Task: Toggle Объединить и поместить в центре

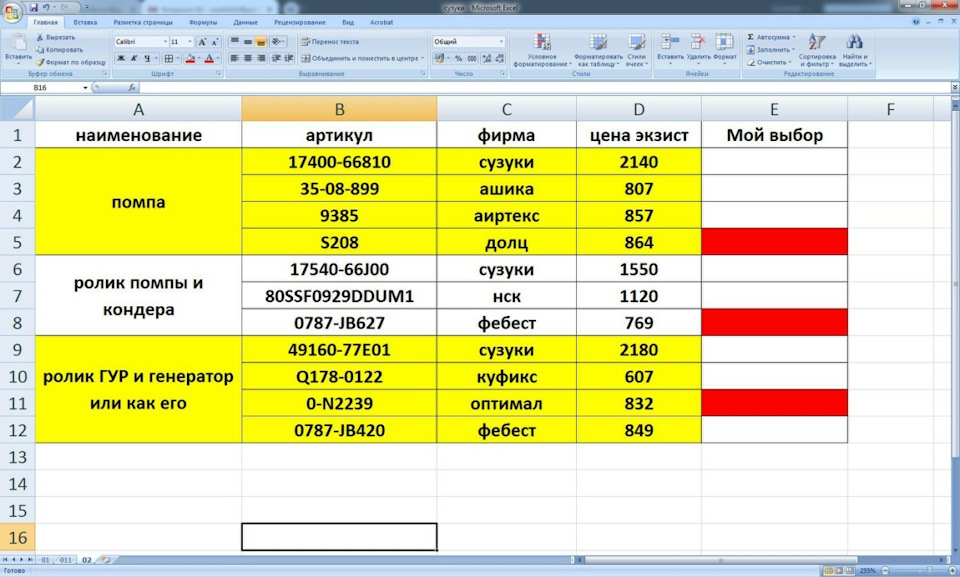Action: tap(362, 58)
